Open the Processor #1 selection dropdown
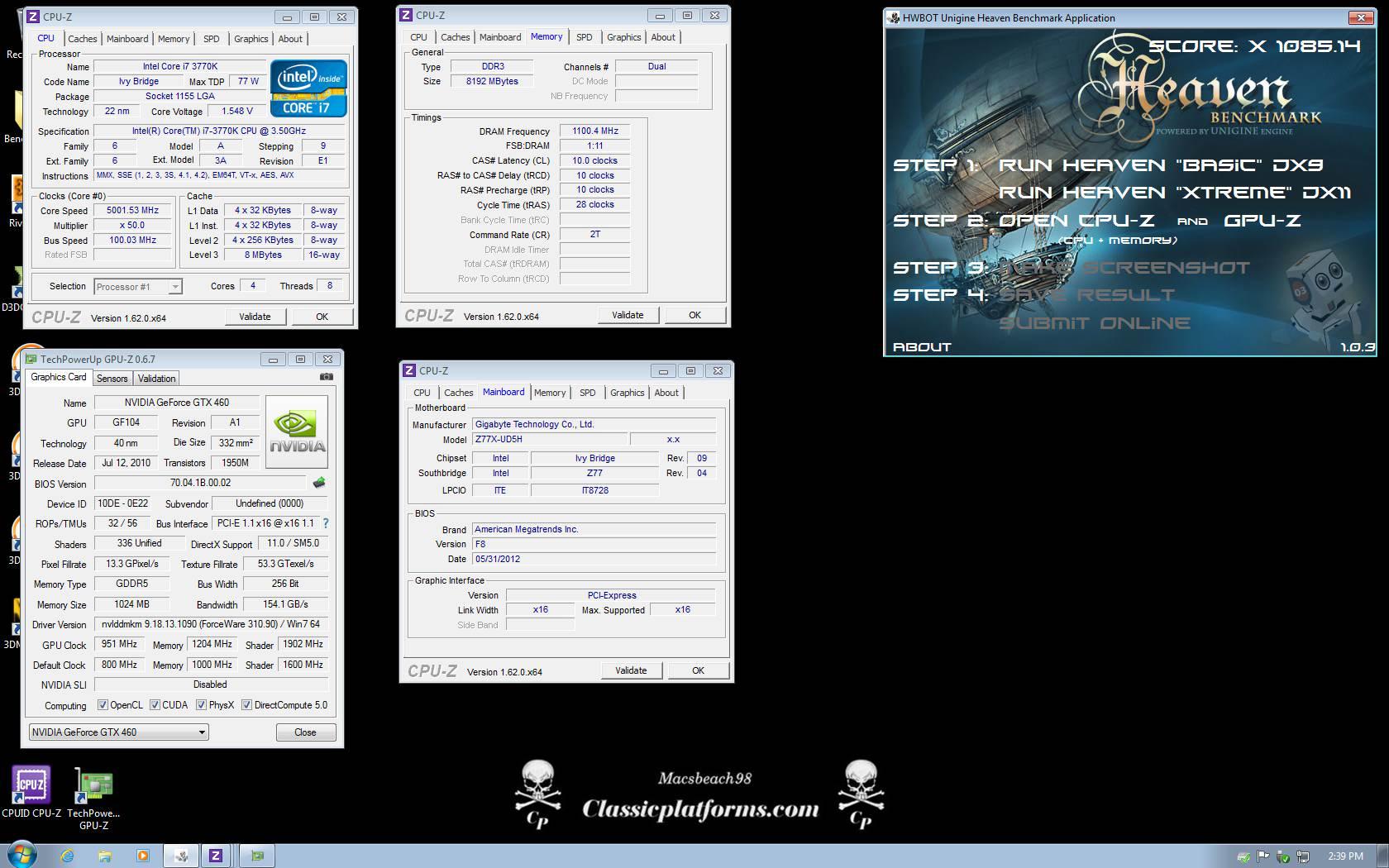This screenshot has height=868, width=1389. [137, 287]
